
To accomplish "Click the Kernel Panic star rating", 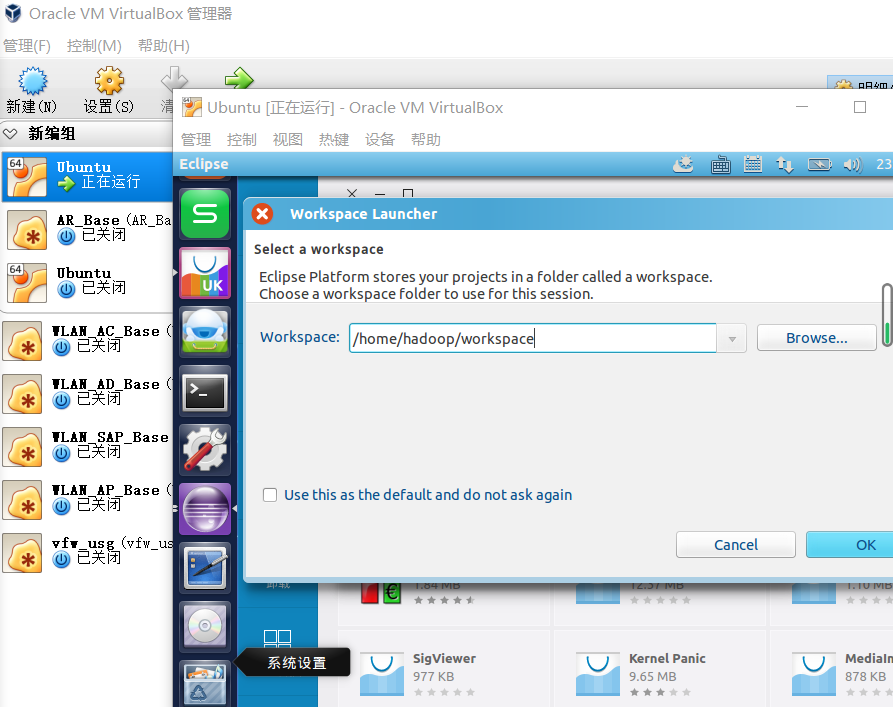I will coord(660,692).
